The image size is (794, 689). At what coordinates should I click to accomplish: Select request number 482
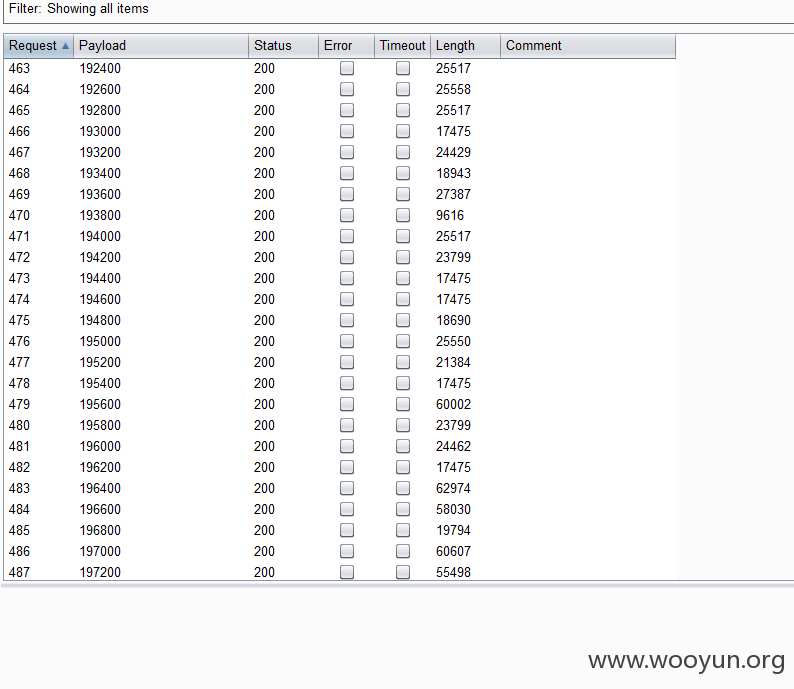[19, 468]
